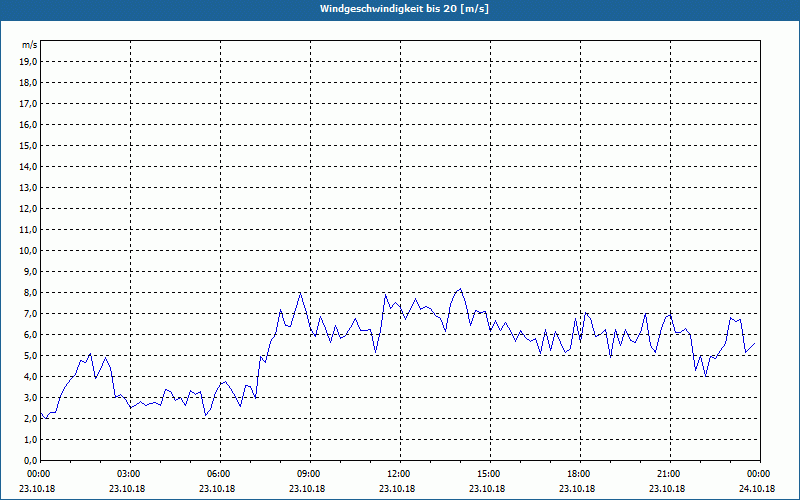Select the 4,0 y-axis value
This screenshot has width=800, height=500.
tap(30, 377)
